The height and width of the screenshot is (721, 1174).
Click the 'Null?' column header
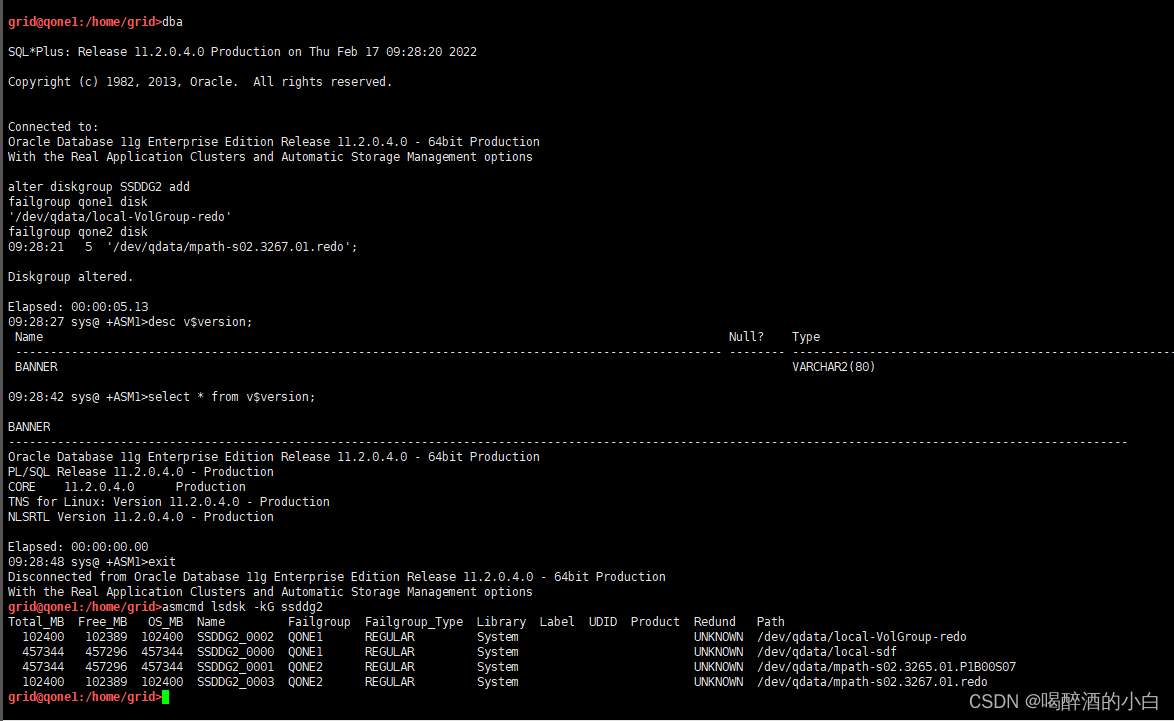point(746,336)
